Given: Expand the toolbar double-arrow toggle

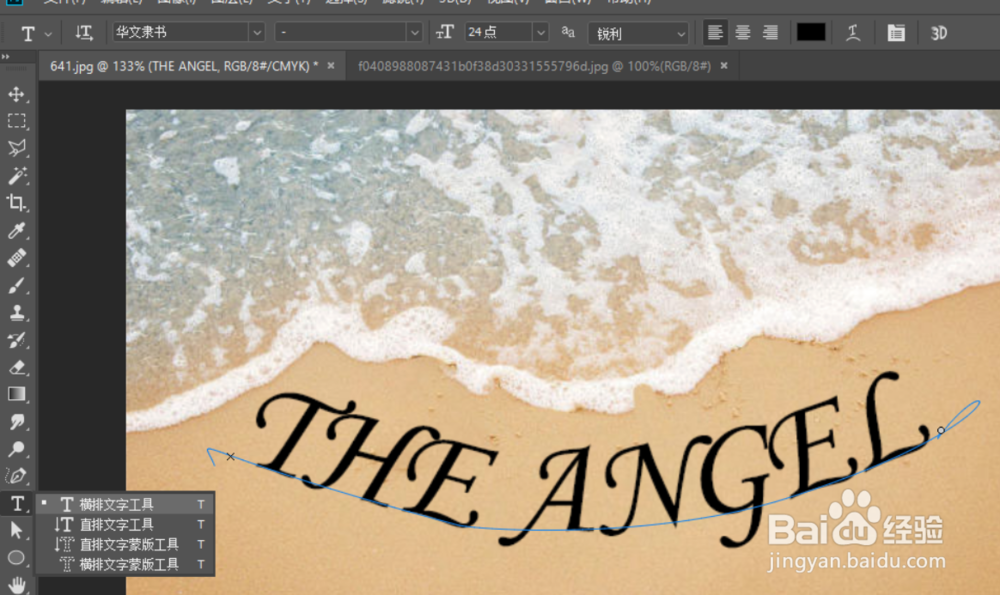Looking at the screenshot, I should 6,57.
